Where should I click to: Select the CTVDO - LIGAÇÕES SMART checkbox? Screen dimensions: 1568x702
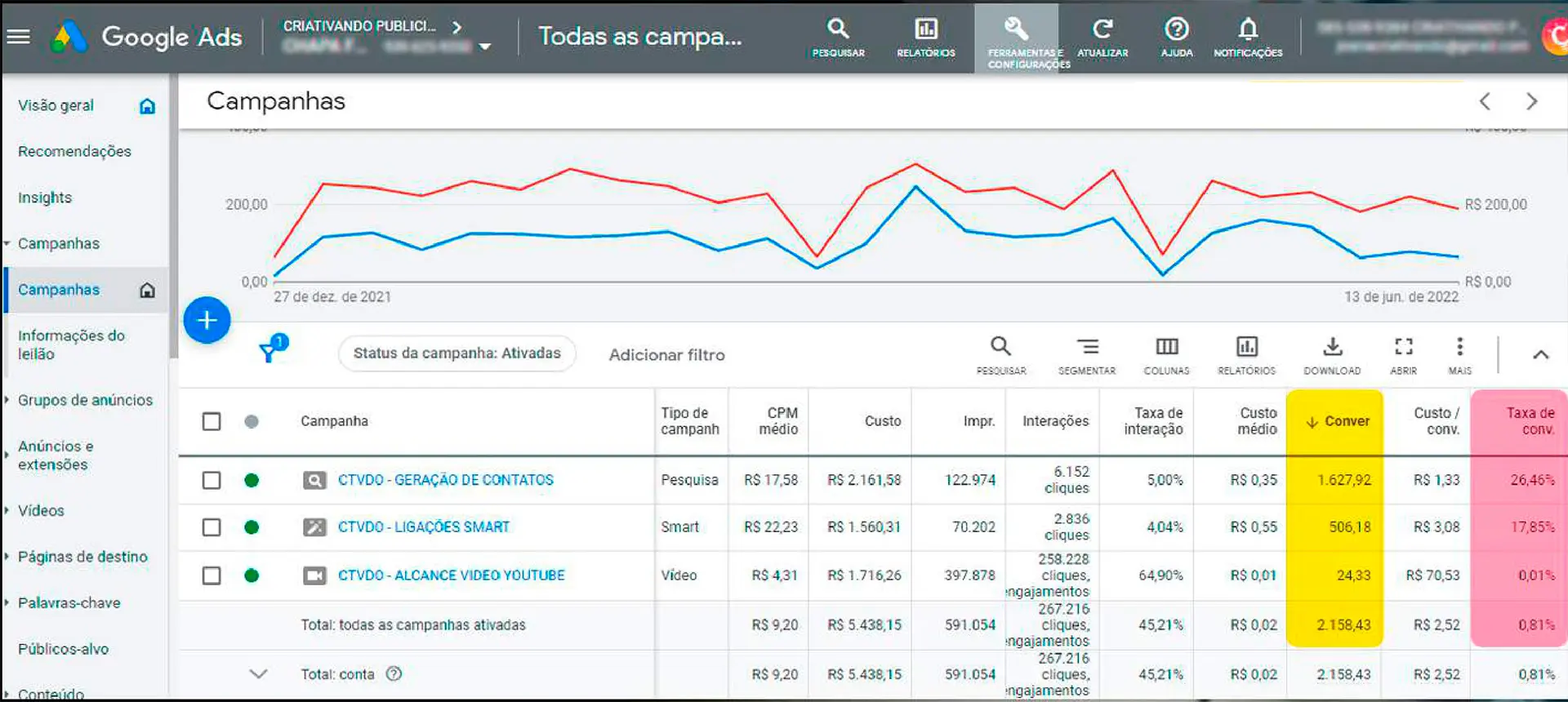click(212, 527)
